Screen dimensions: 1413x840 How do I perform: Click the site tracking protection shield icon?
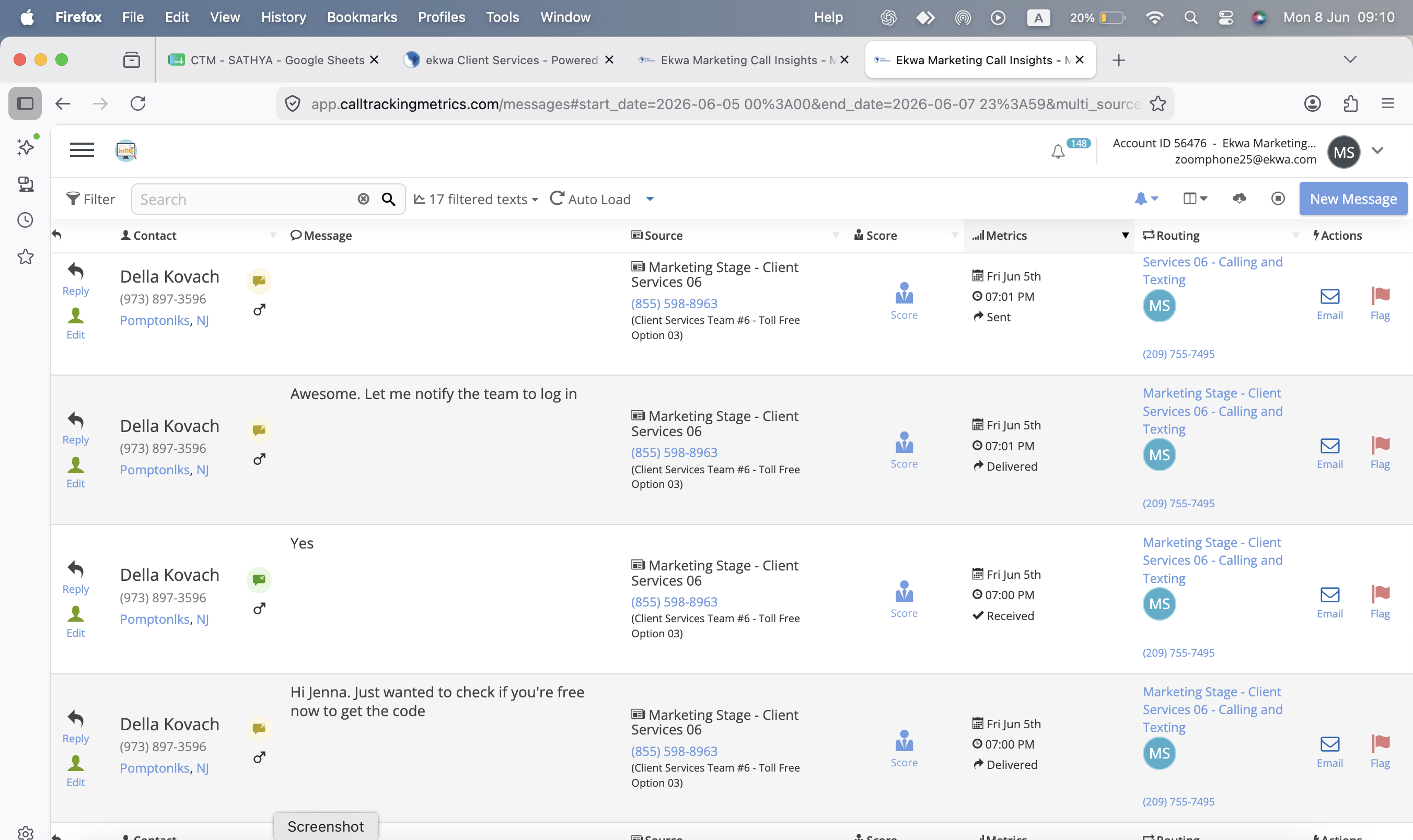click(292, 103)
